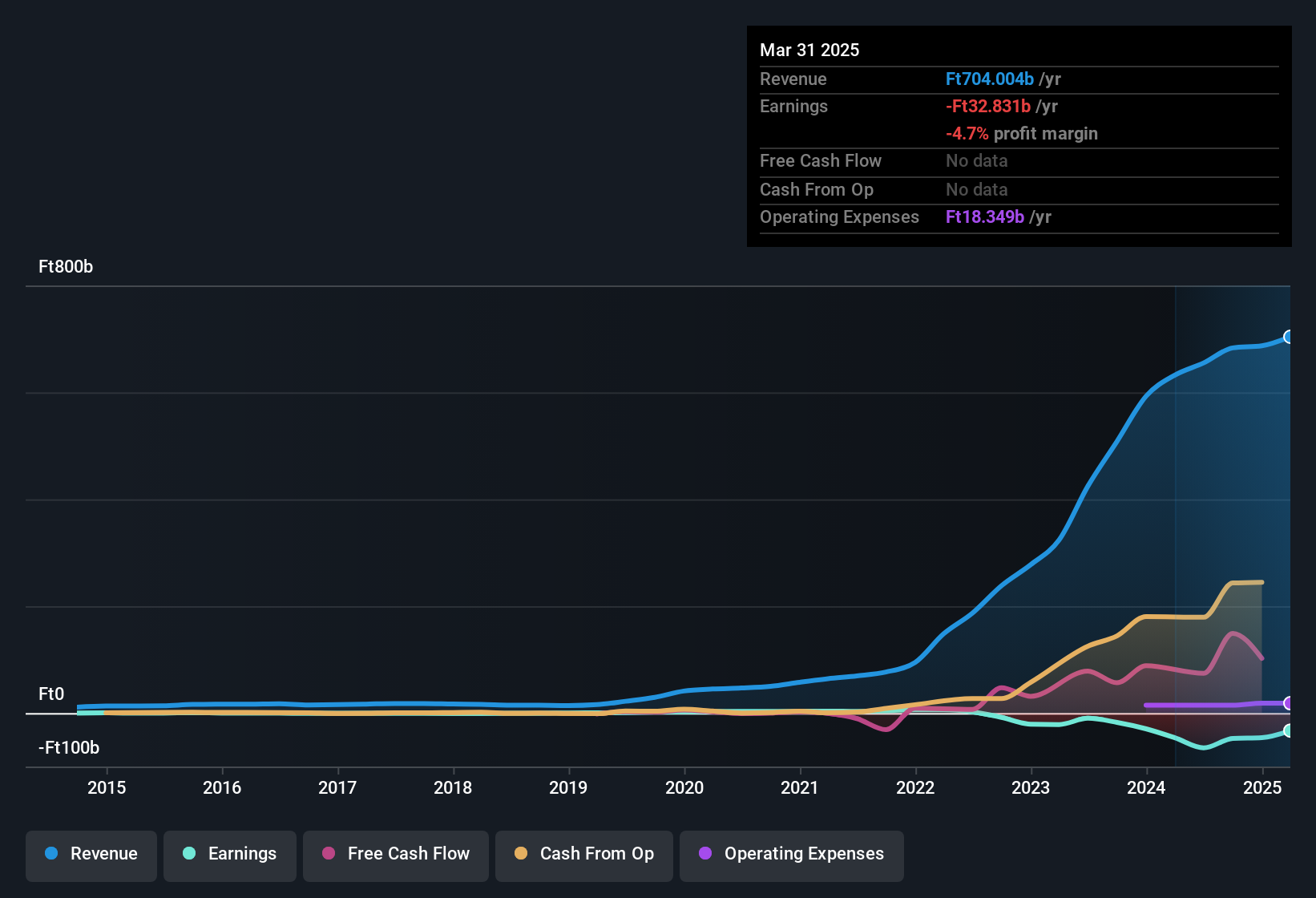This screenshot has width=1316, height=898.
Task: Click the 2015 x-axis label
Action: coord(107,787)
